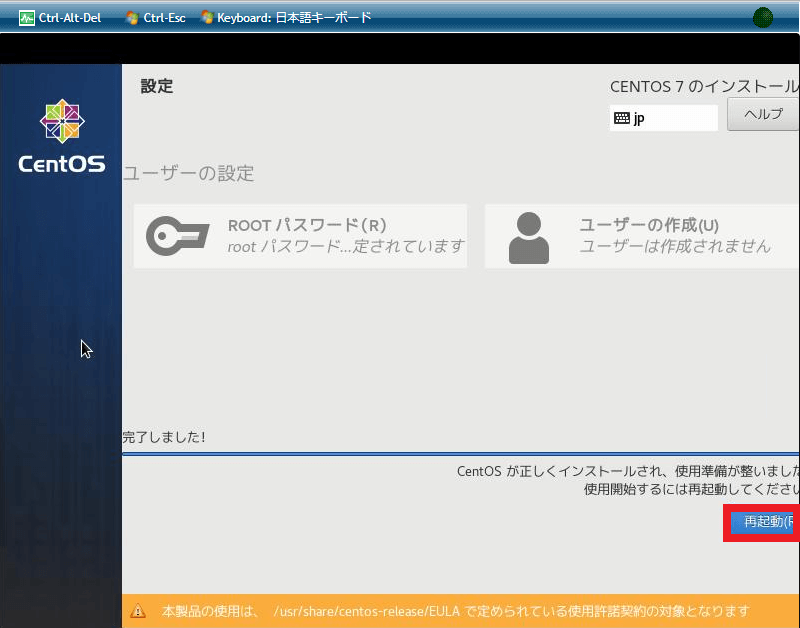Click the Windows flag icon beside Ctrl-Esc
The width and height of the screenshot is (800, 628).
[132, 18]
